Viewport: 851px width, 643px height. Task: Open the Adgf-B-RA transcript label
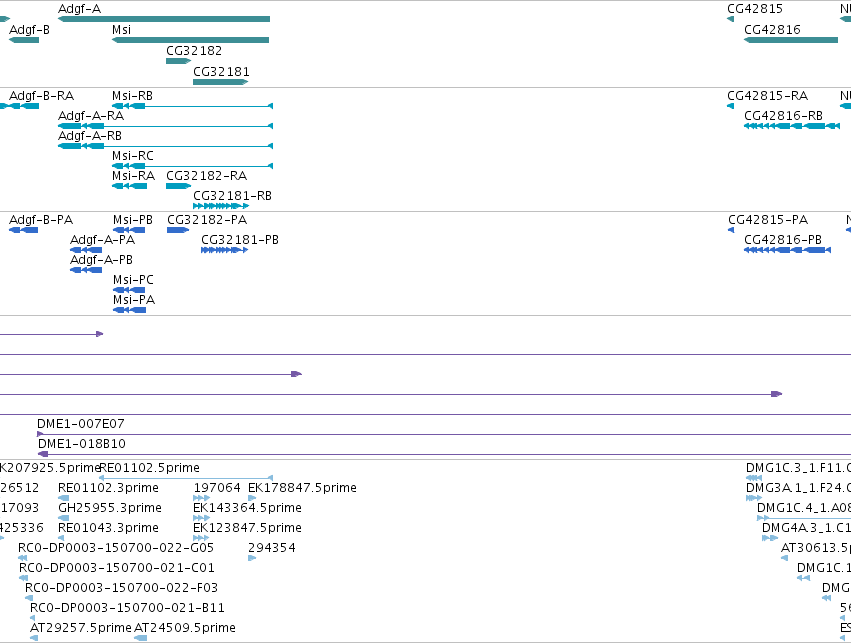41,96
